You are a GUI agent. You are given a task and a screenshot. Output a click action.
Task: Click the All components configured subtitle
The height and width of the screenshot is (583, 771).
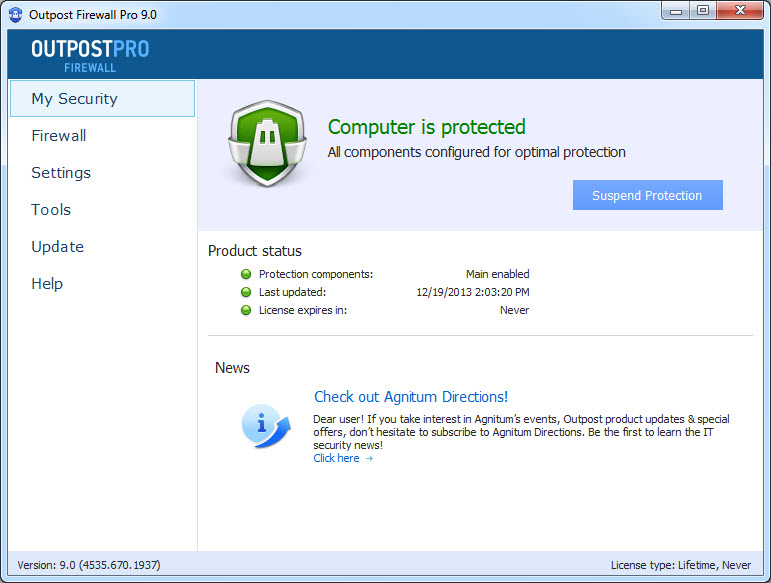tap(476, 152)
